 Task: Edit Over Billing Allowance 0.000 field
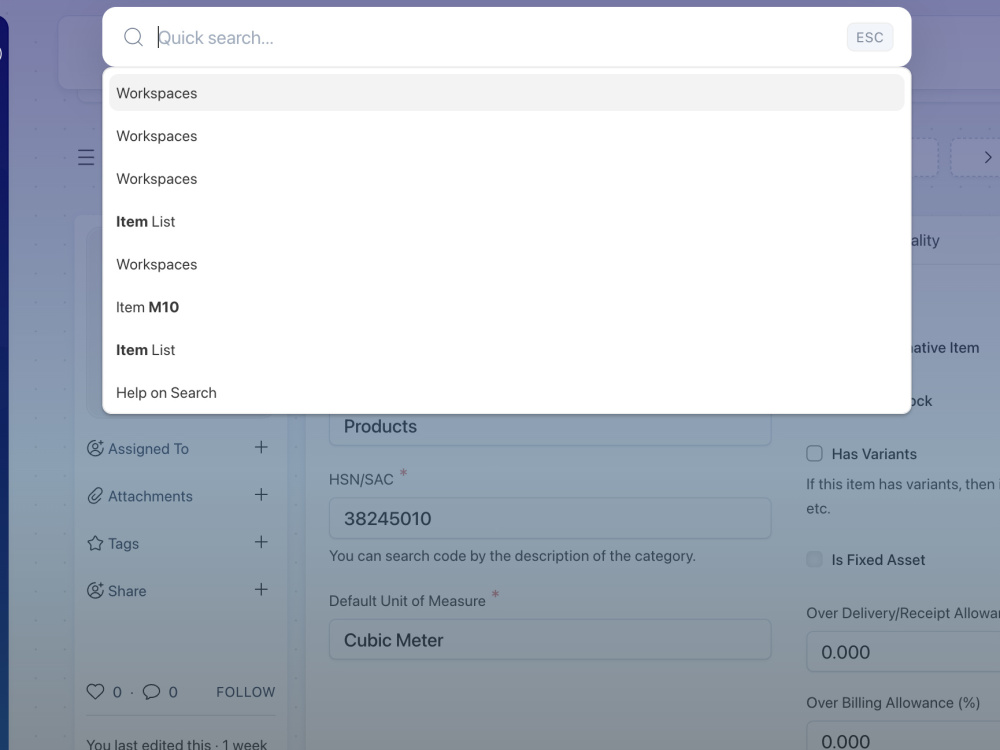903,736
